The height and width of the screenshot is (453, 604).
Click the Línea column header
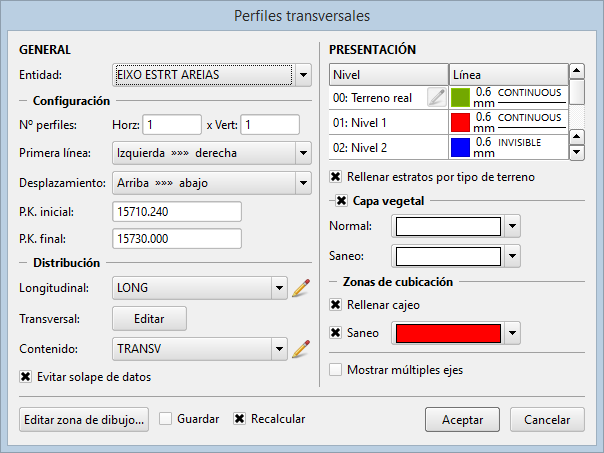[x=509, y=74]
